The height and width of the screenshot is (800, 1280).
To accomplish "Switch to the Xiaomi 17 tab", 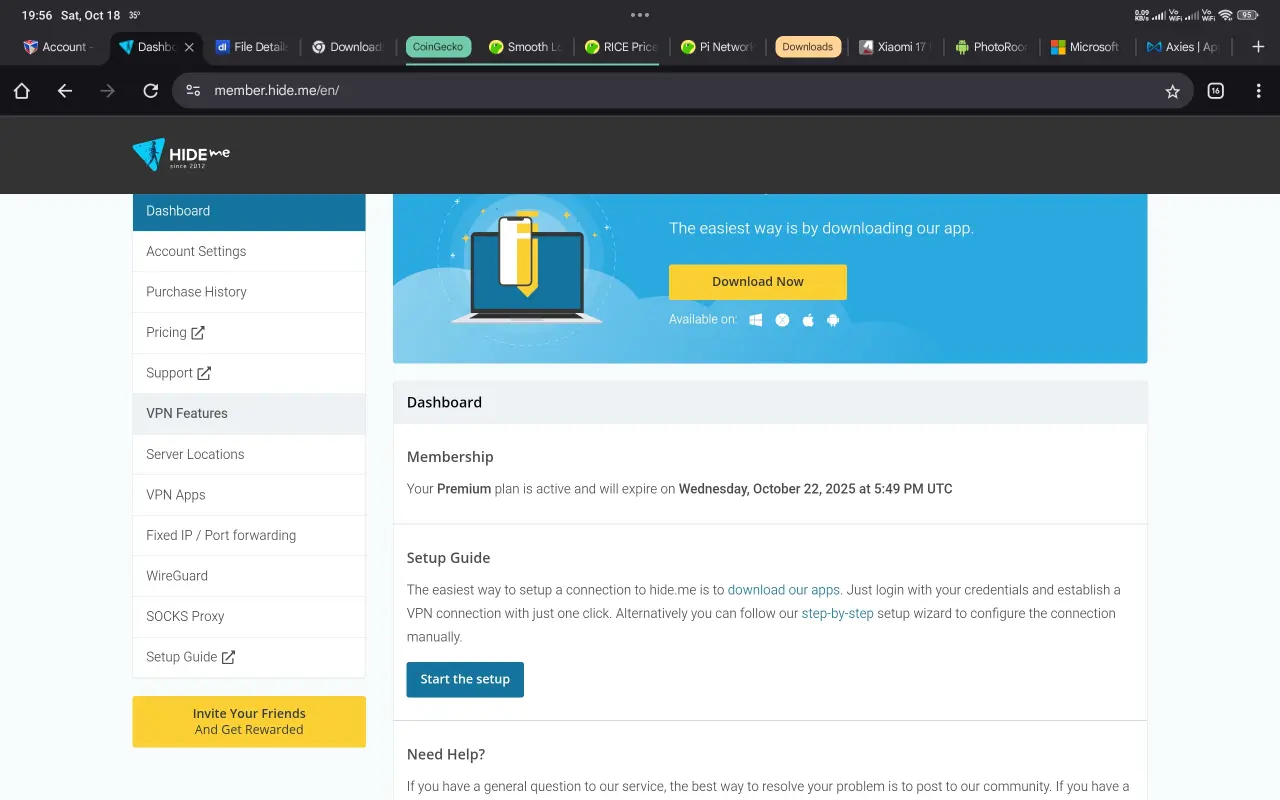I will 894,47.
